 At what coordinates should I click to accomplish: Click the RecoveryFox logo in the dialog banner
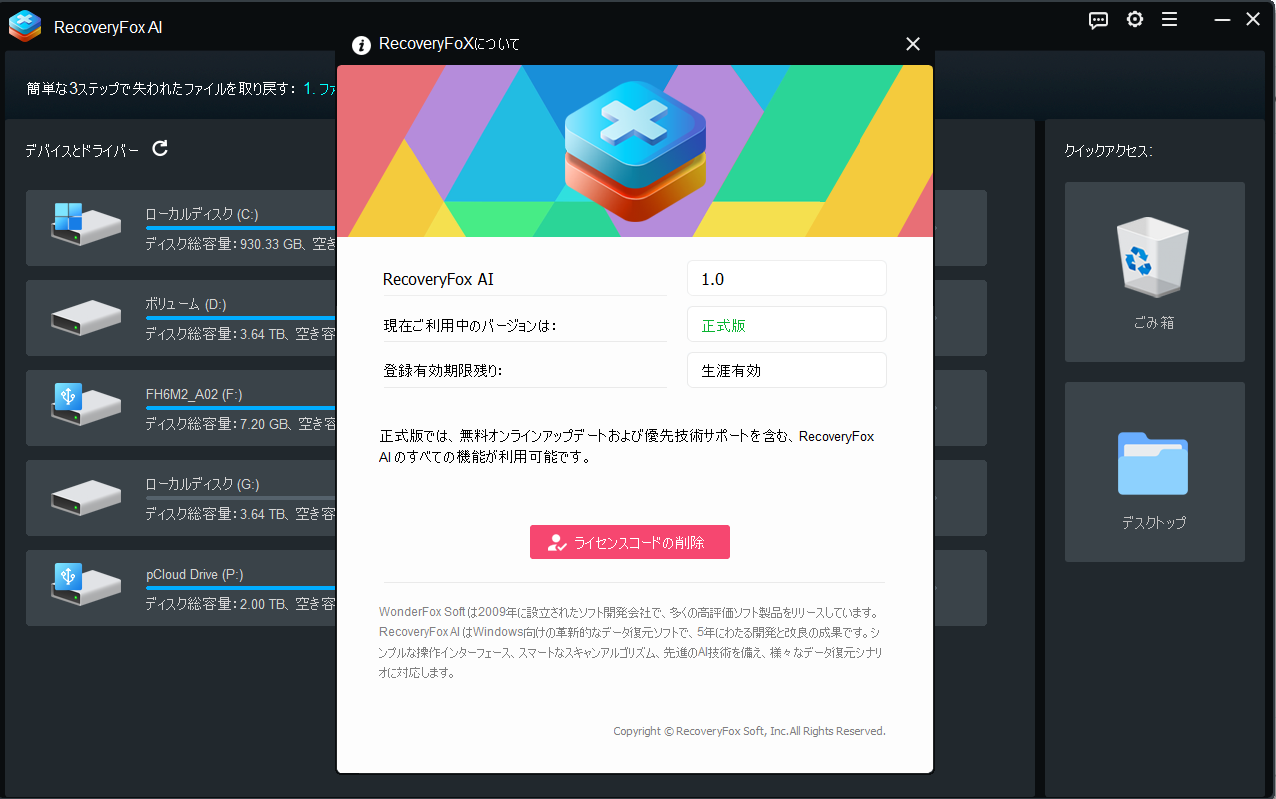tap(635, 150)
